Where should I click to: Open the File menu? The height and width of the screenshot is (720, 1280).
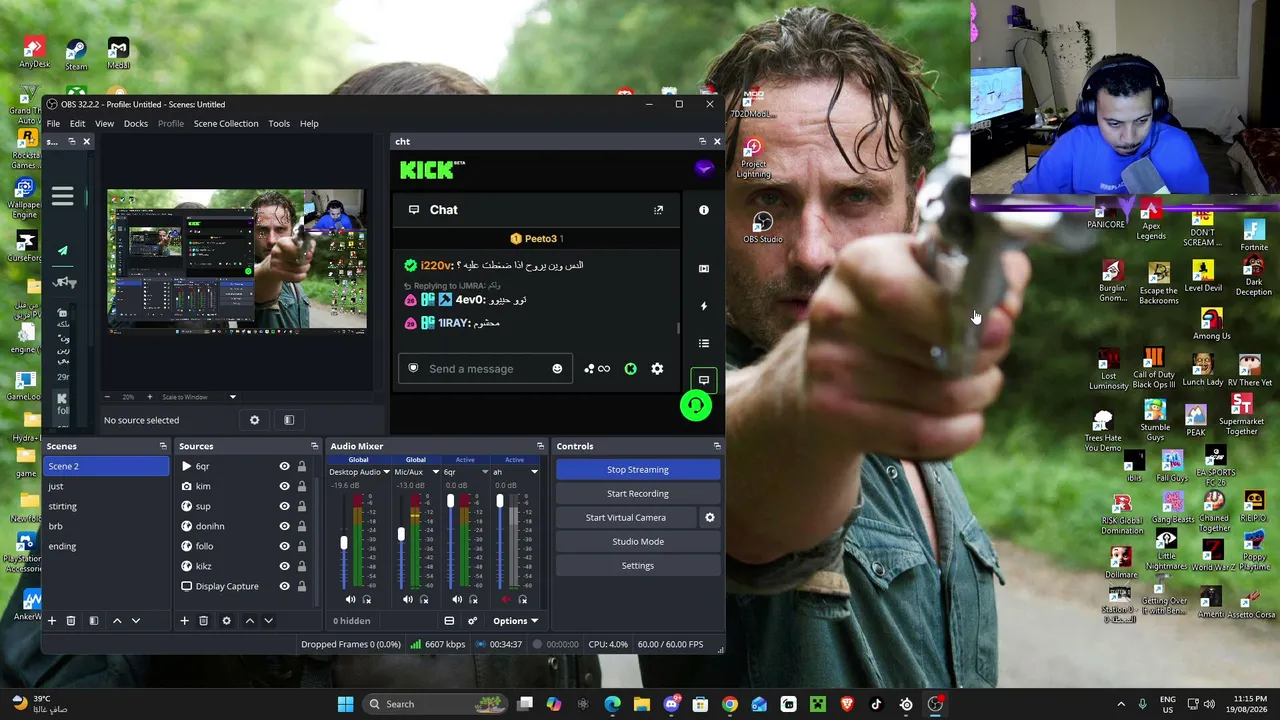(53, 124)
